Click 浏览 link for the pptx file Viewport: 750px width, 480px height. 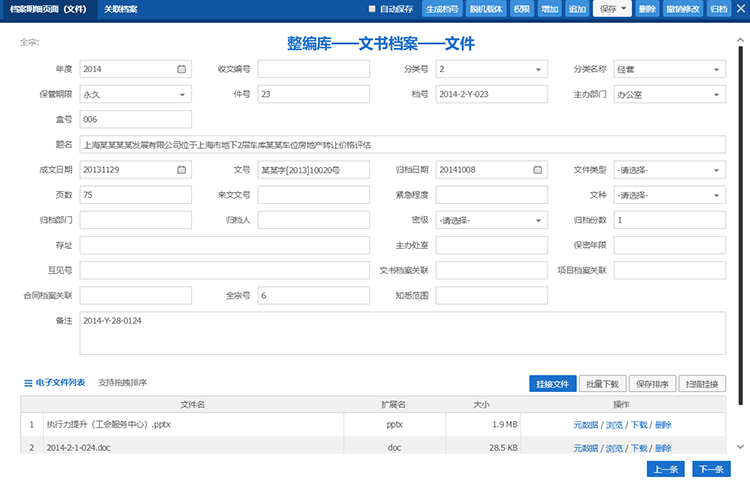coord(615,425)
